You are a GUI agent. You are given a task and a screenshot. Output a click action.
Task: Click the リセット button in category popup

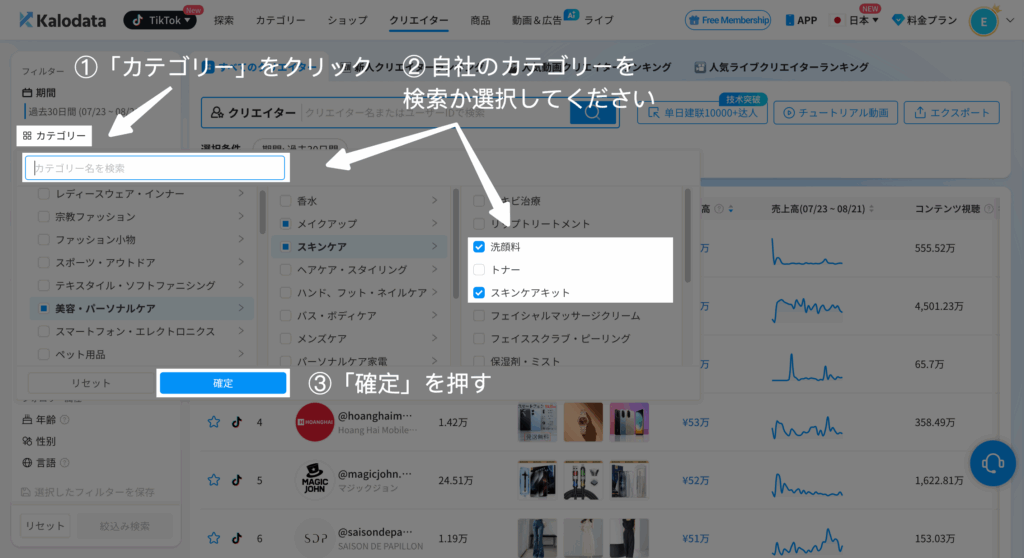(90, 383)
